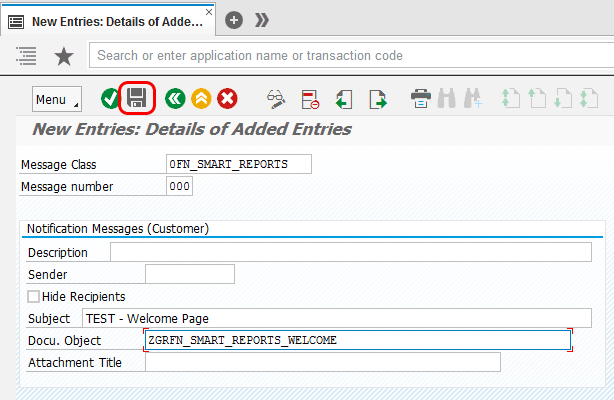Click the red Cancel X icon
Image resolution: width=614 pixels, height=400 pixels.
point(227,99)
